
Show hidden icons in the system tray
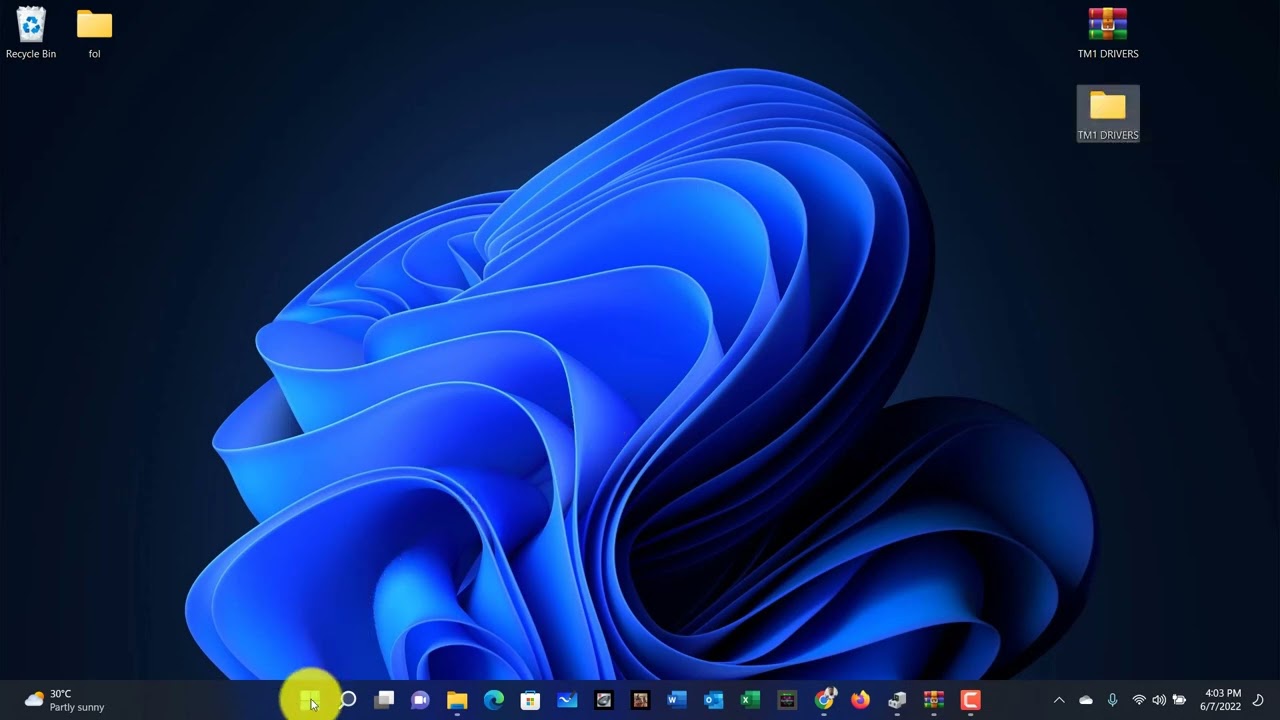1059,700
